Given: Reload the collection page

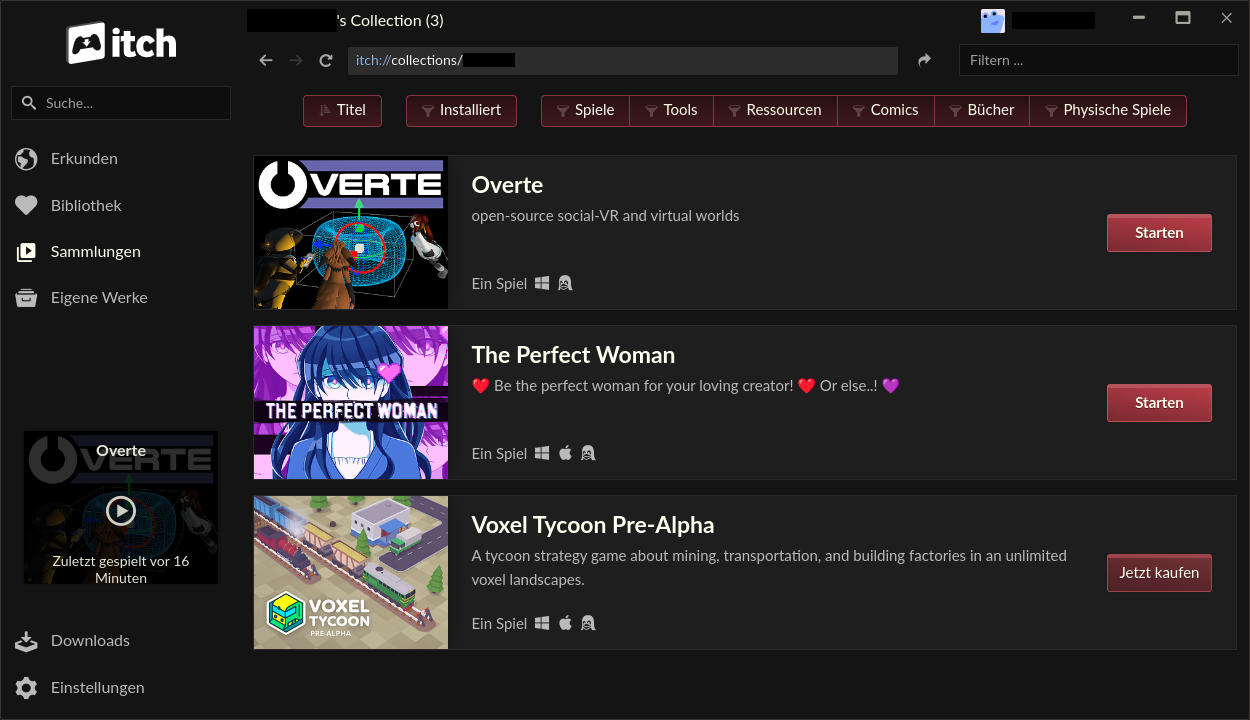Looking at the screenshot, I should [326, 60].
